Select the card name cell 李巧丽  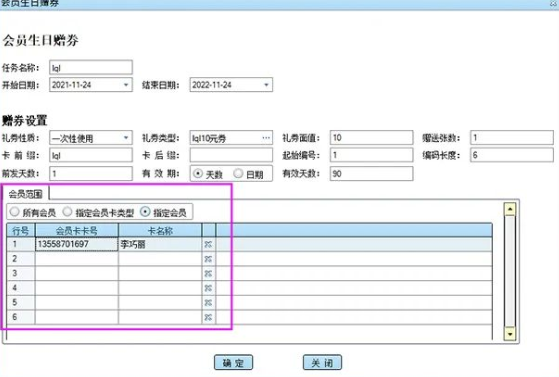click(x=160, y=244)
